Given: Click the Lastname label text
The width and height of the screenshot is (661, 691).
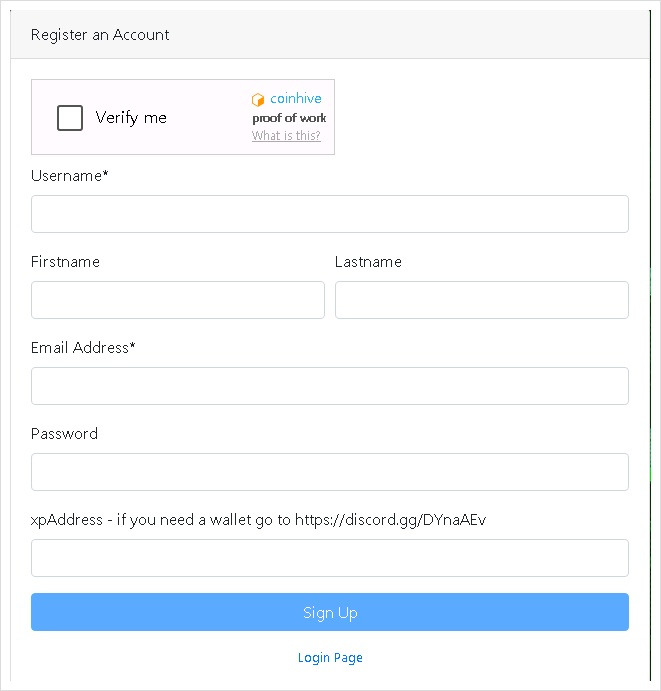Looking at the screenshot, I should [368, 262].
